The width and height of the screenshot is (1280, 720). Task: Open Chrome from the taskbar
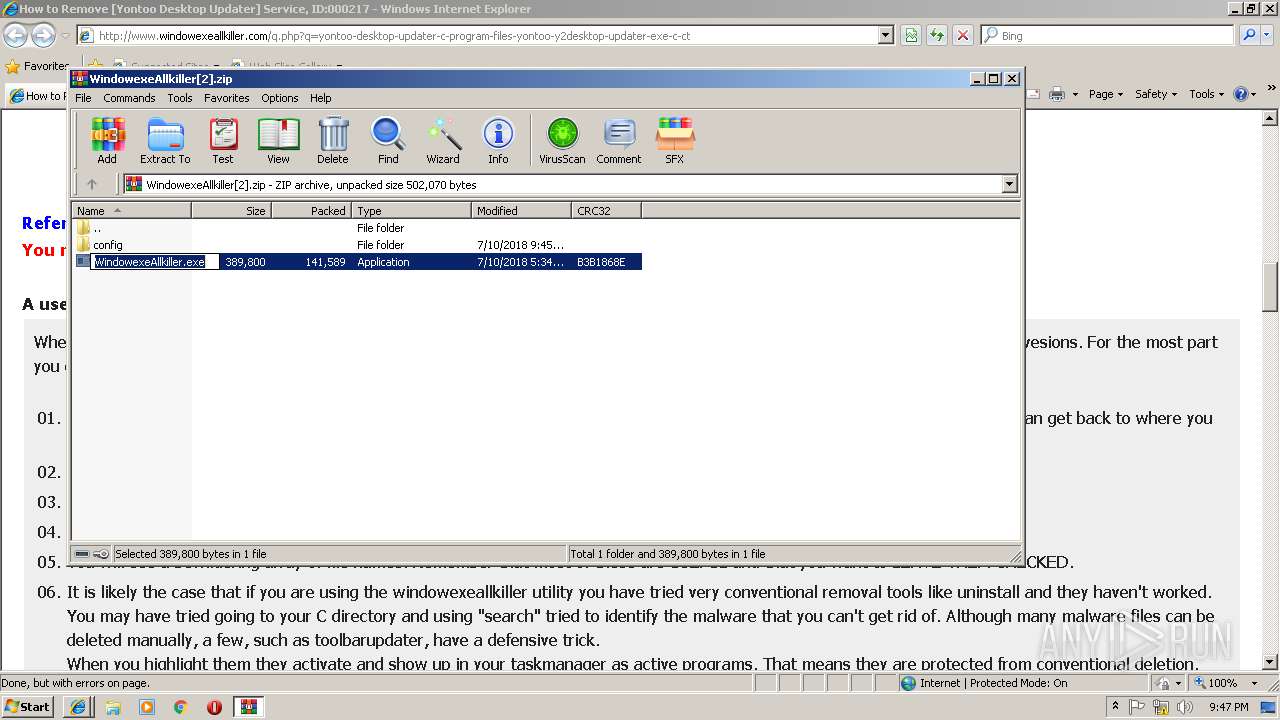(180, 707)
